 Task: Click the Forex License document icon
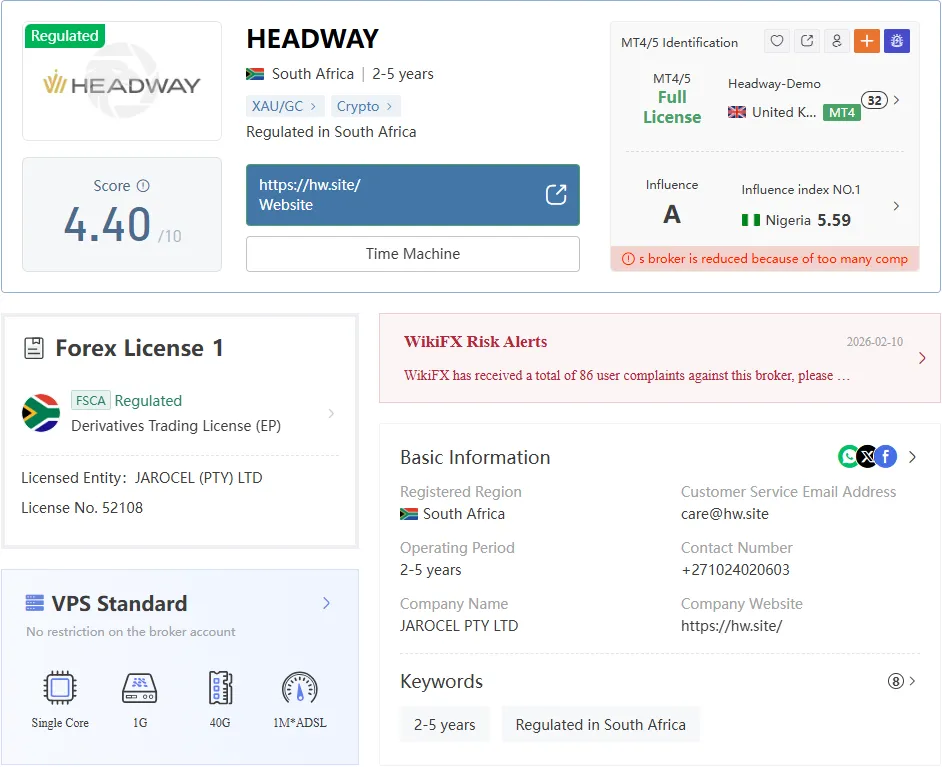click(34, 348)
